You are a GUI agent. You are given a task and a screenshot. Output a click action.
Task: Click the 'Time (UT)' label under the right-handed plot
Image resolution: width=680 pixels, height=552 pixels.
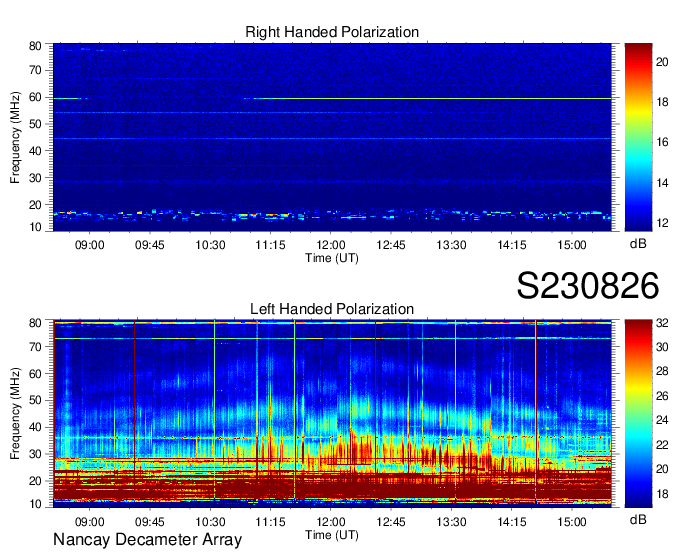332,258
